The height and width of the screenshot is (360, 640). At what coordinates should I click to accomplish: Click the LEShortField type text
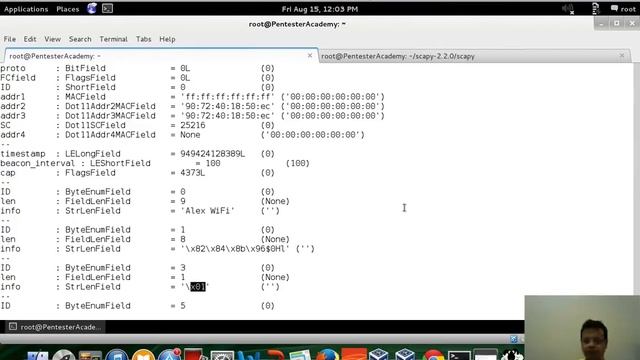(120, 163)
